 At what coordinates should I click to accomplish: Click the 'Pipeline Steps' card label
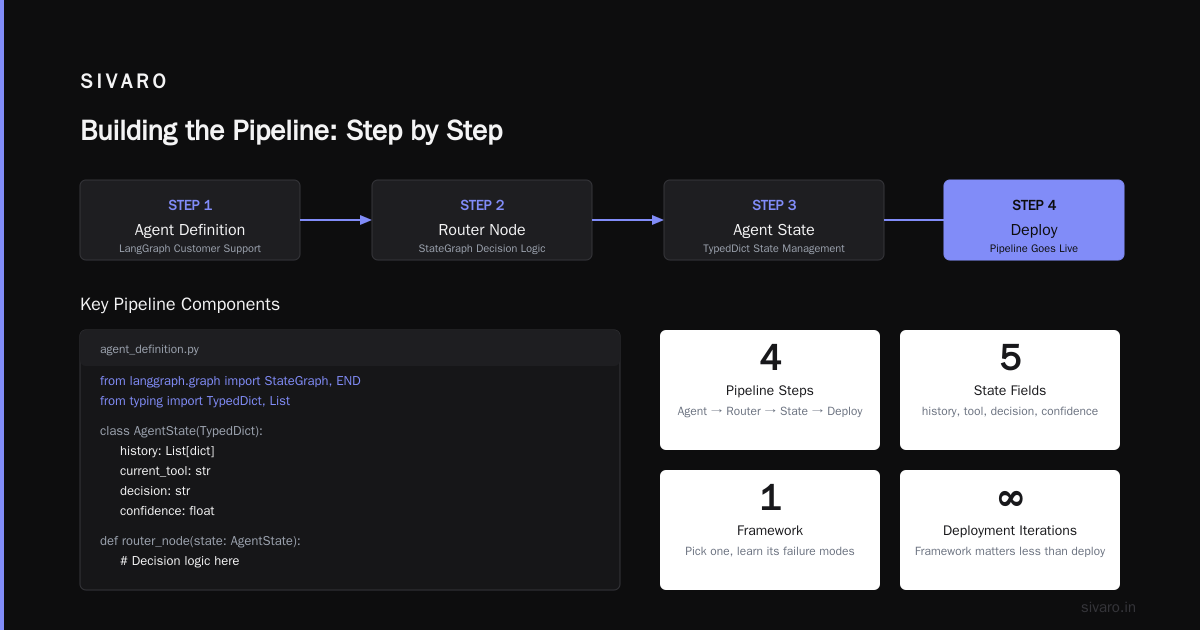770,391
